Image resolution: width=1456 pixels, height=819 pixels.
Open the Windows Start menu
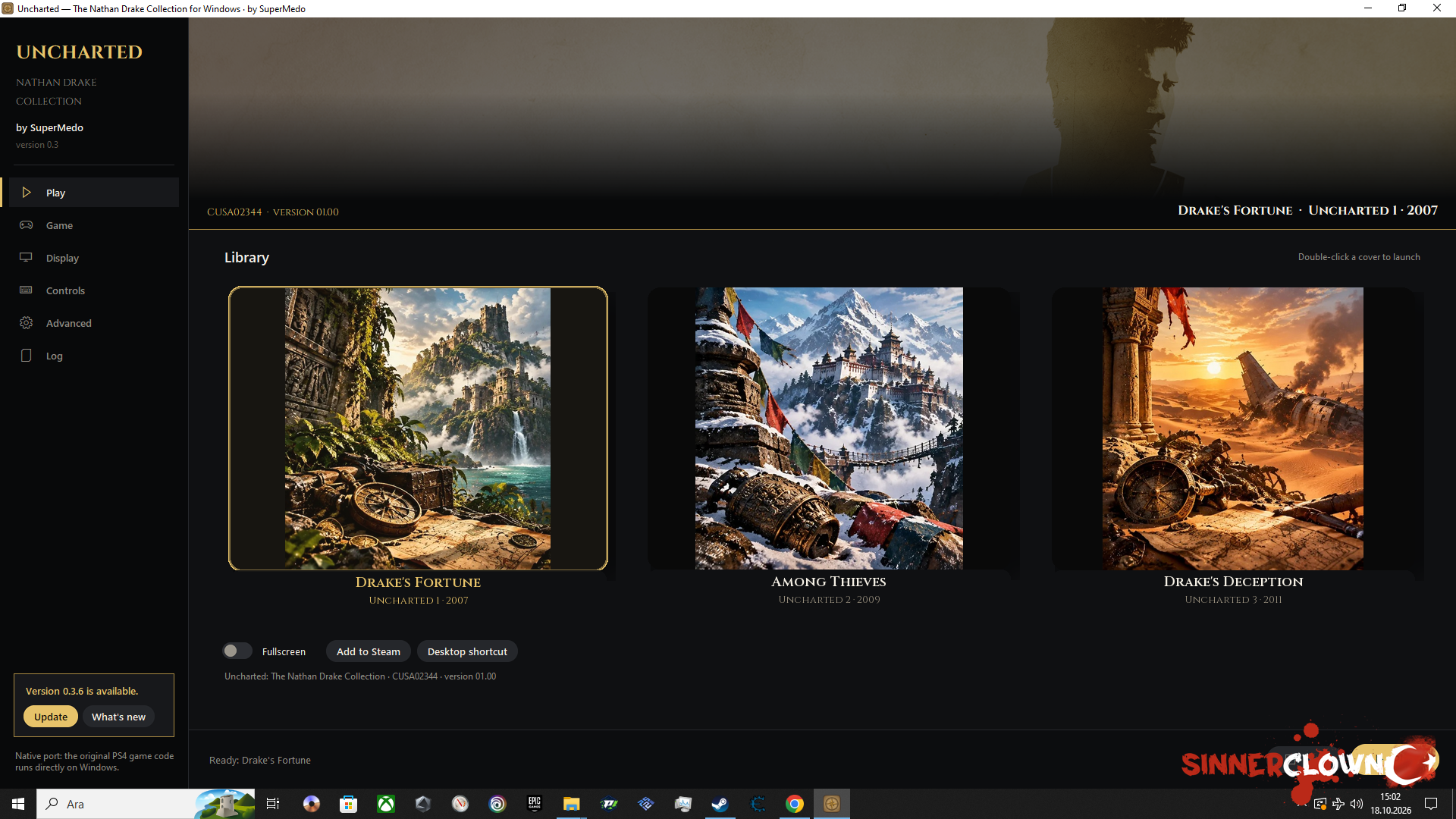[18, 804]
